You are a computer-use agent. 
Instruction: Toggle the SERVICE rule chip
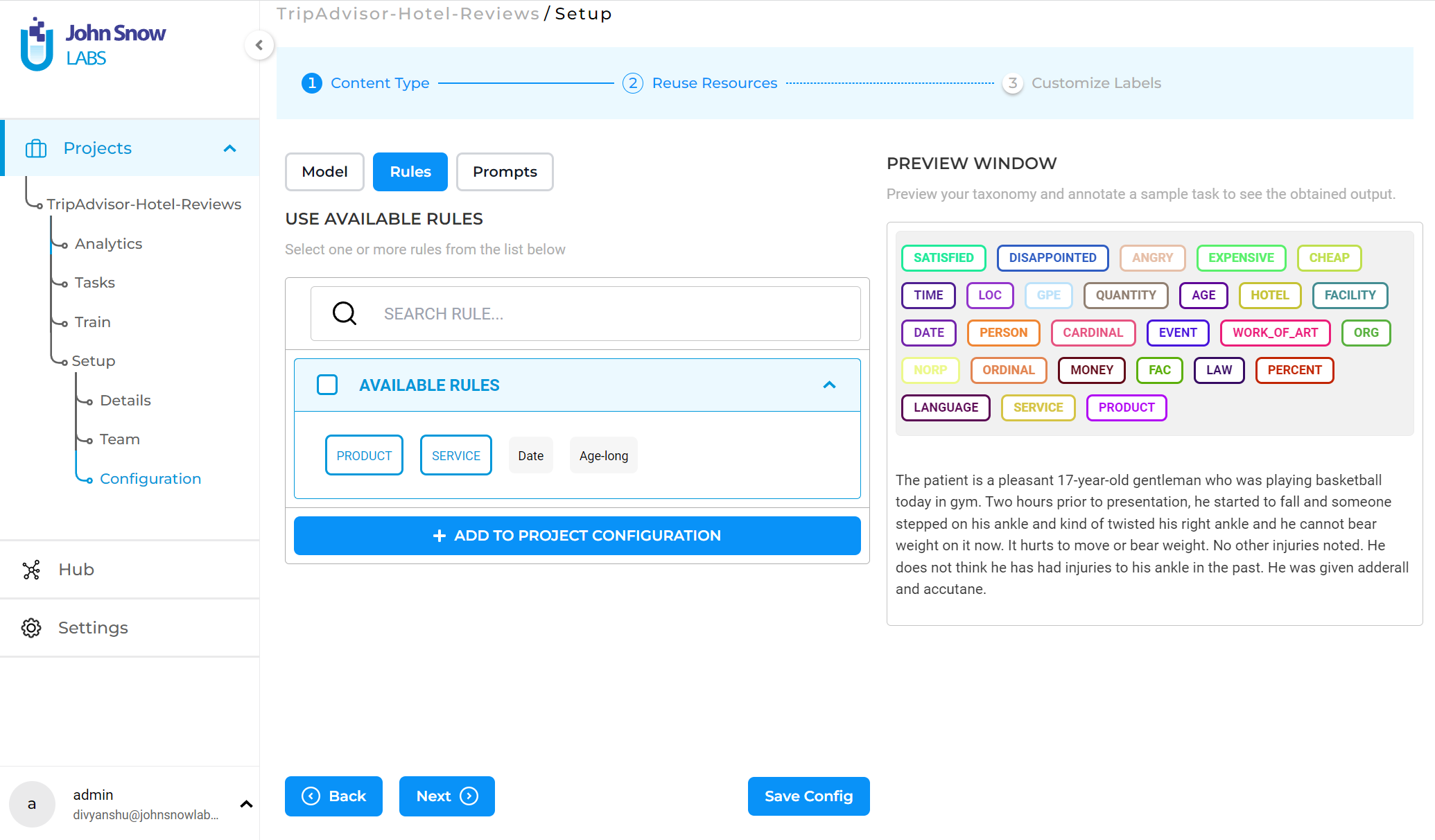tap(456, 455)
